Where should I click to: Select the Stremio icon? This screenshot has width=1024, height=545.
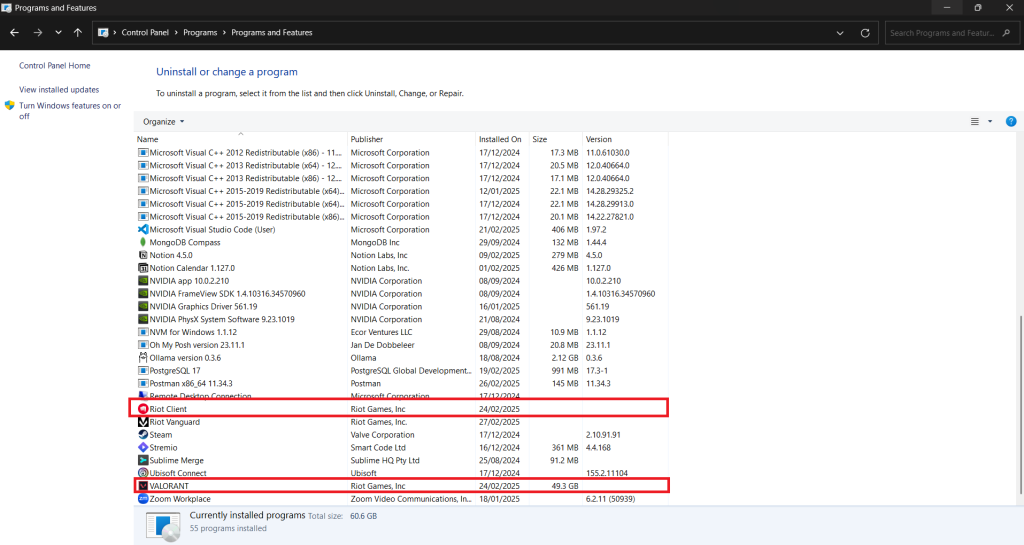click(x=143, y=448)
